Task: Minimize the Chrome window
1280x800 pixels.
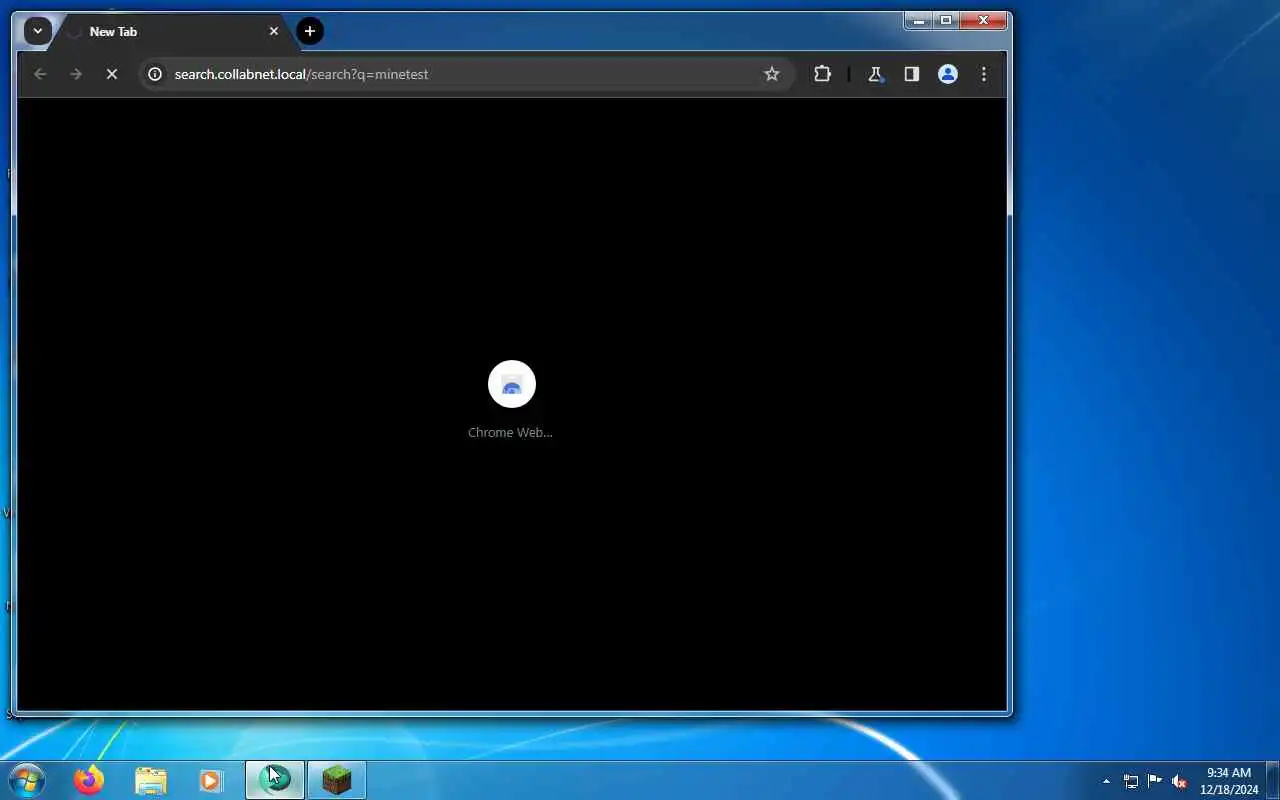Action: pos(919,20)
